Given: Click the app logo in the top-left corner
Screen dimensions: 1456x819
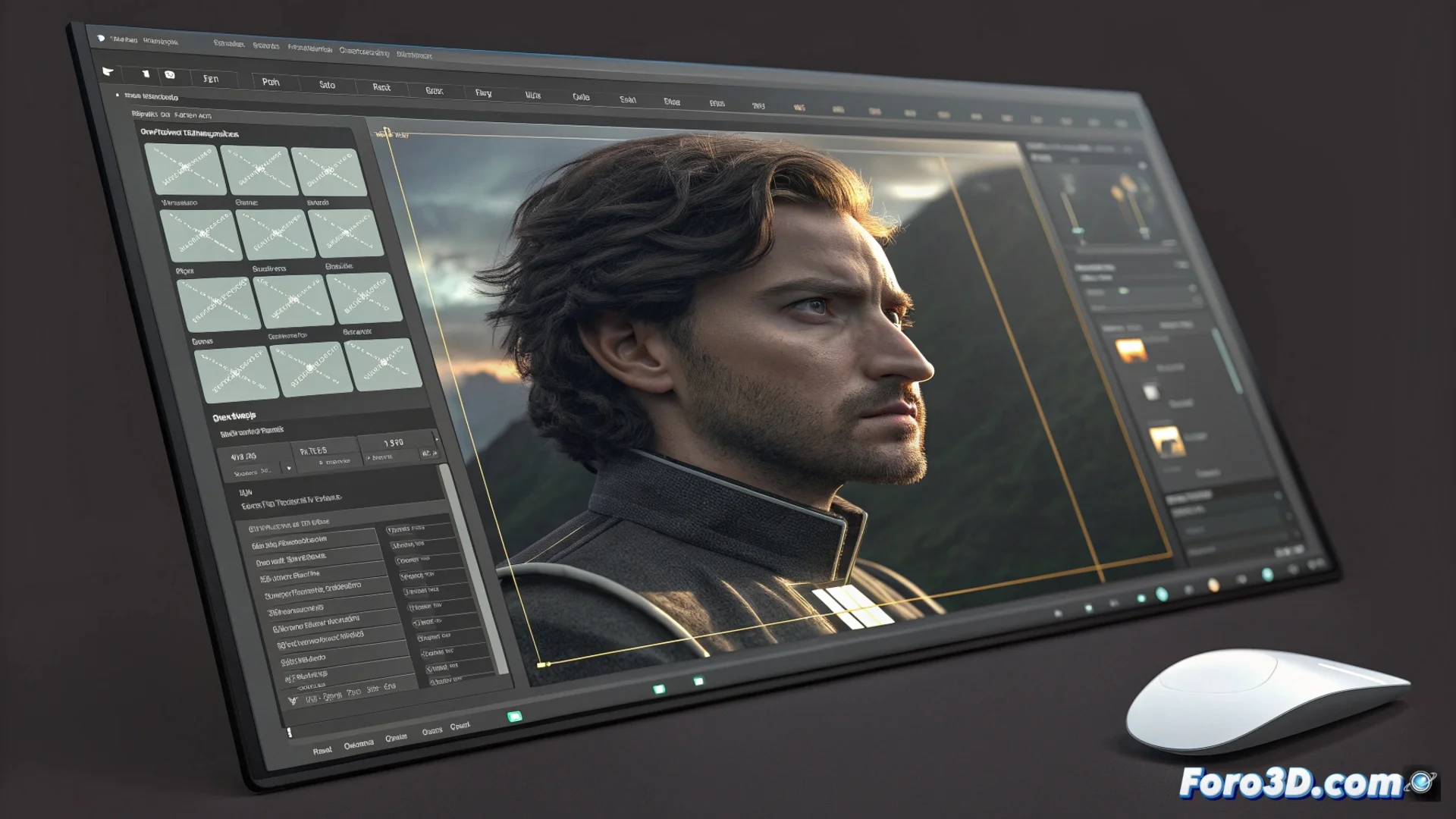Looking at the screenshot, I should click(x=100, y=38).
